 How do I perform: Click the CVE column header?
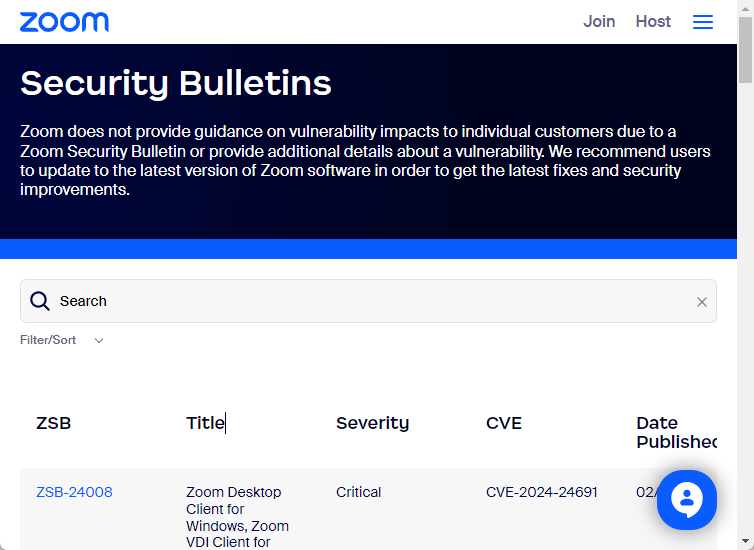(504, 423)
